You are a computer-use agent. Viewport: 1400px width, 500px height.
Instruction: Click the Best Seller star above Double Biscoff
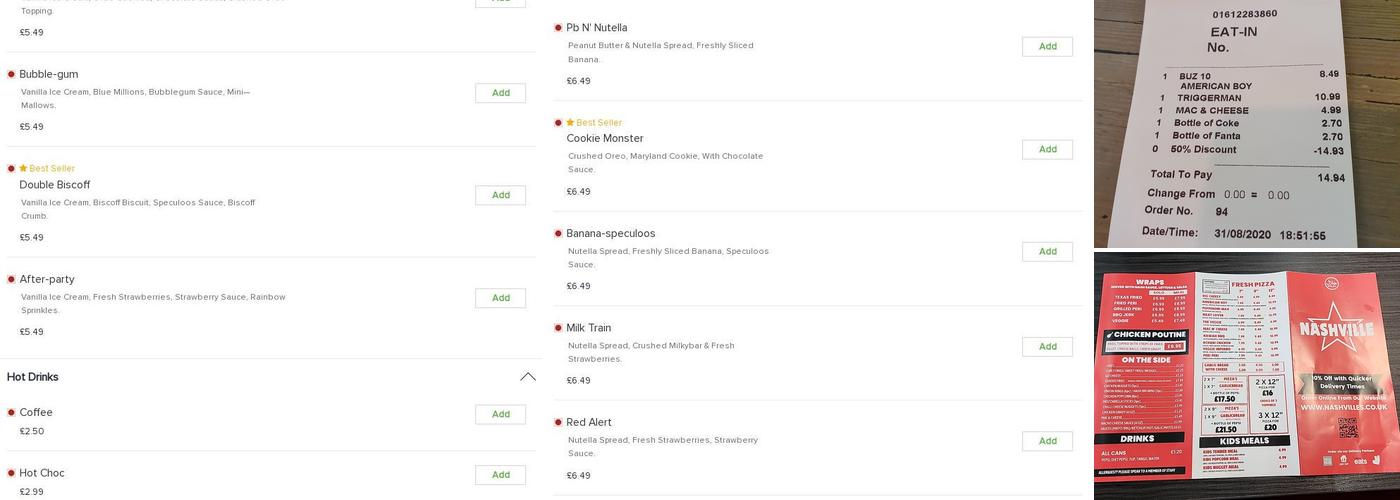click(x=23, y=169)
